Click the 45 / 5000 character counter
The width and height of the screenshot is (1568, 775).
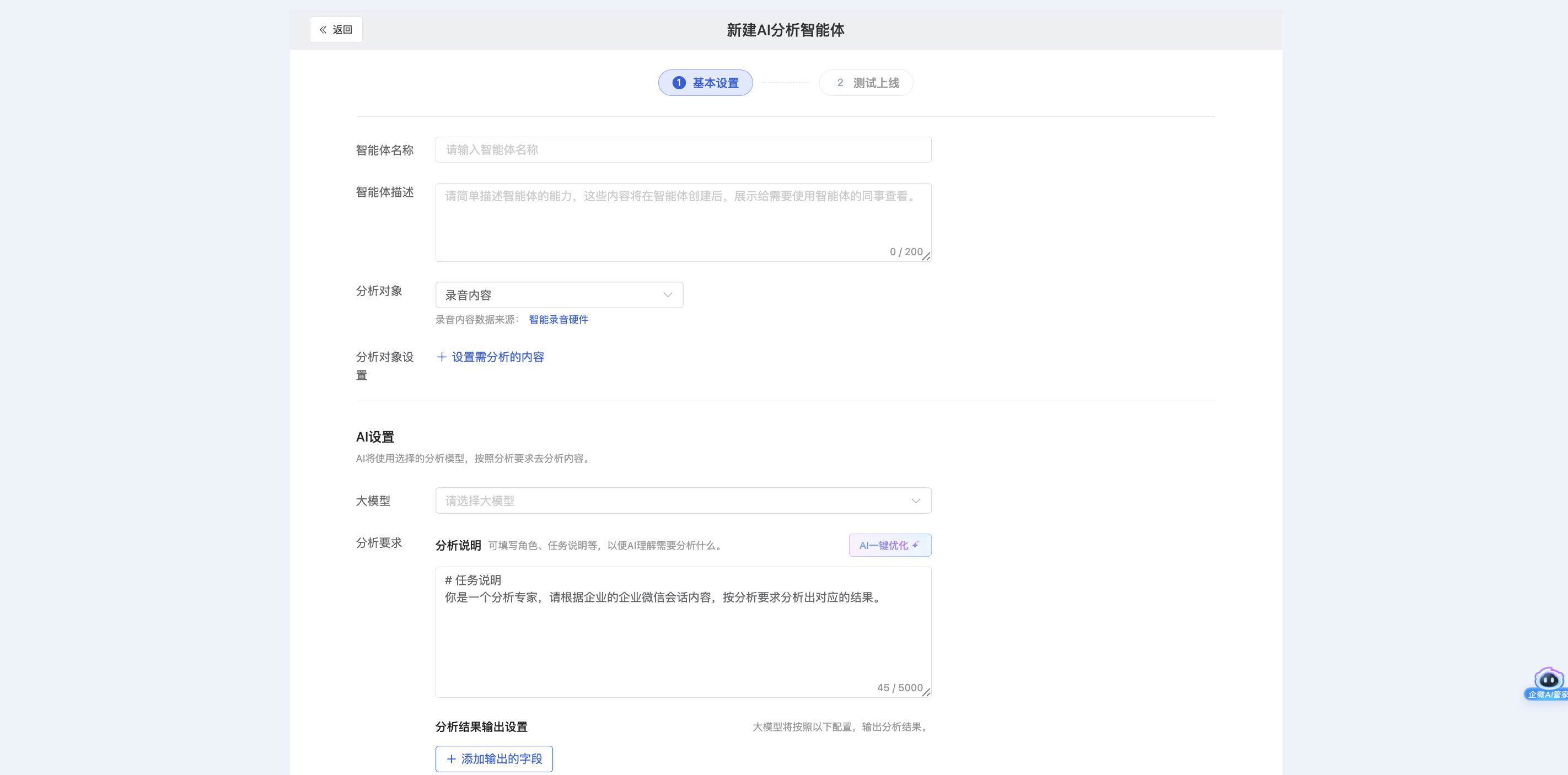pos(900,687)
